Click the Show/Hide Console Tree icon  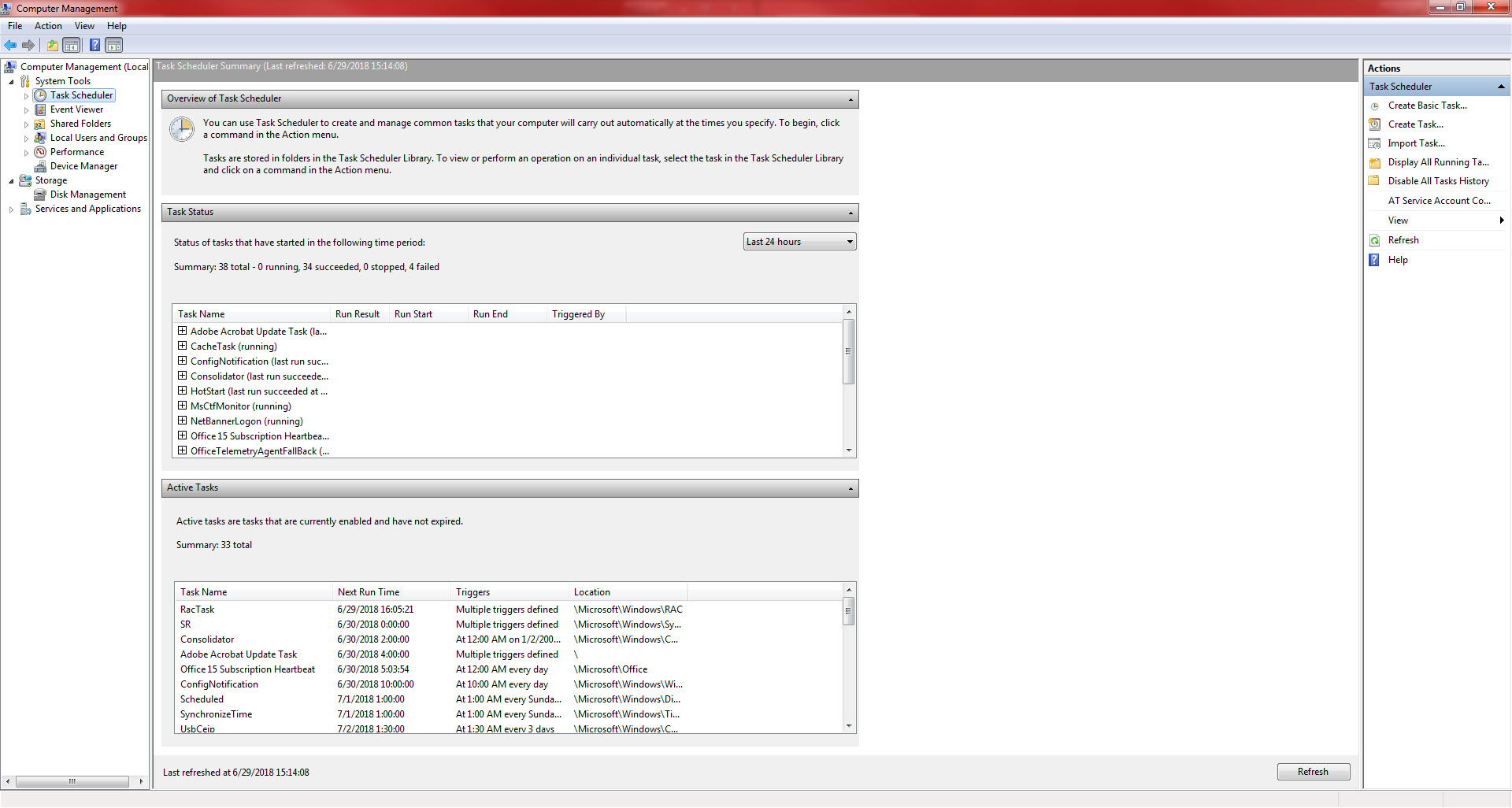(72, 45)
